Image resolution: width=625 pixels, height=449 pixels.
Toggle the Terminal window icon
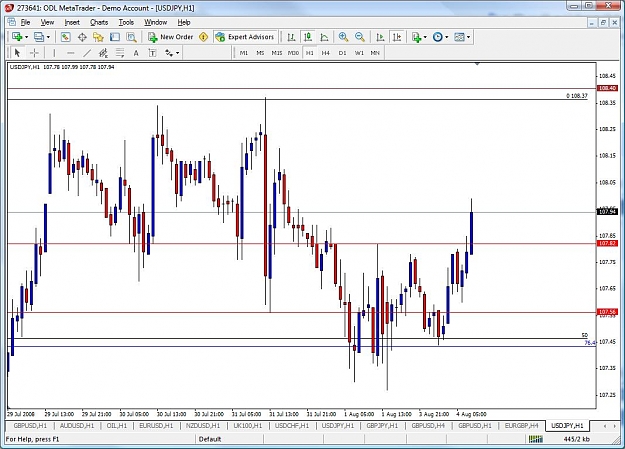(115, 37)
